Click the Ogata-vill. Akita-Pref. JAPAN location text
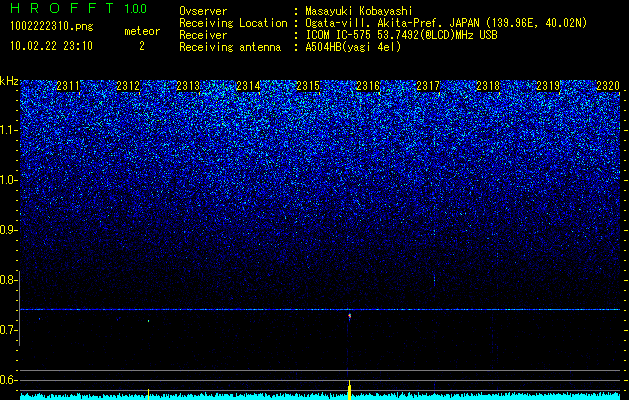 tap(445, 23)
